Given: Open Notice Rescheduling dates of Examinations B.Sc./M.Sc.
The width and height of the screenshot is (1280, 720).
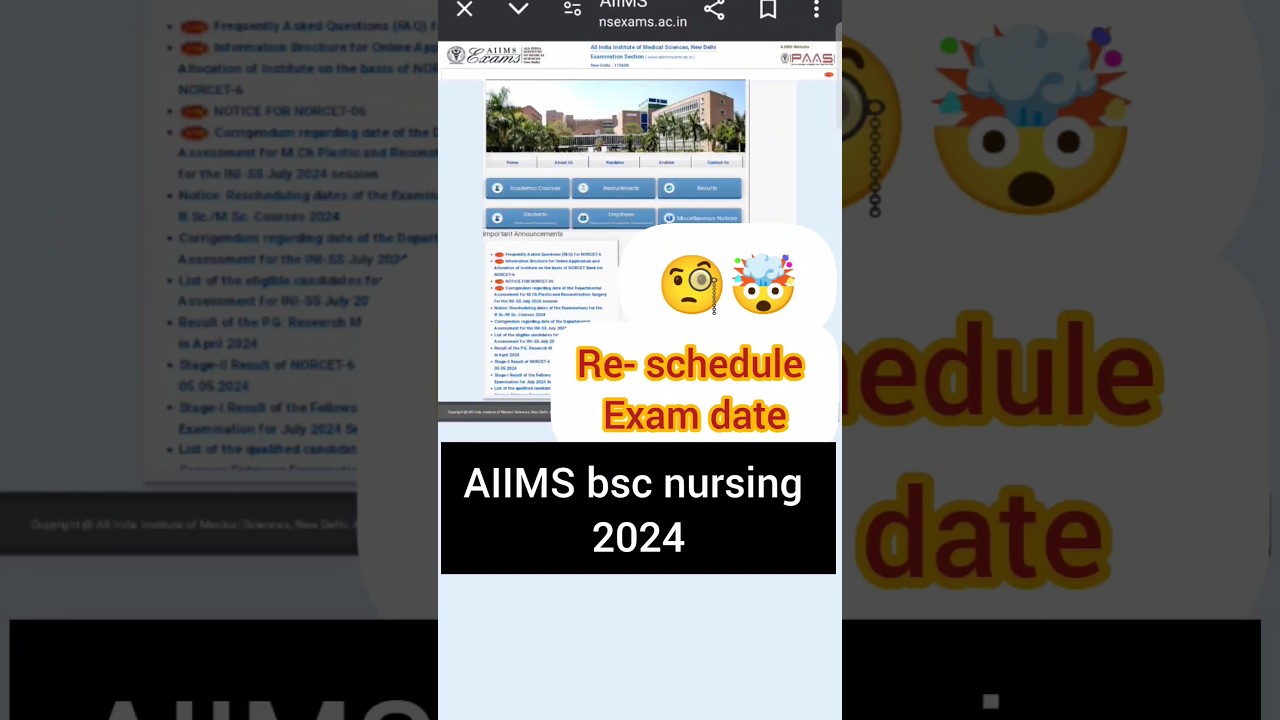Looking at the screenshot, I should pyautogui.click(x=546, y=311).
